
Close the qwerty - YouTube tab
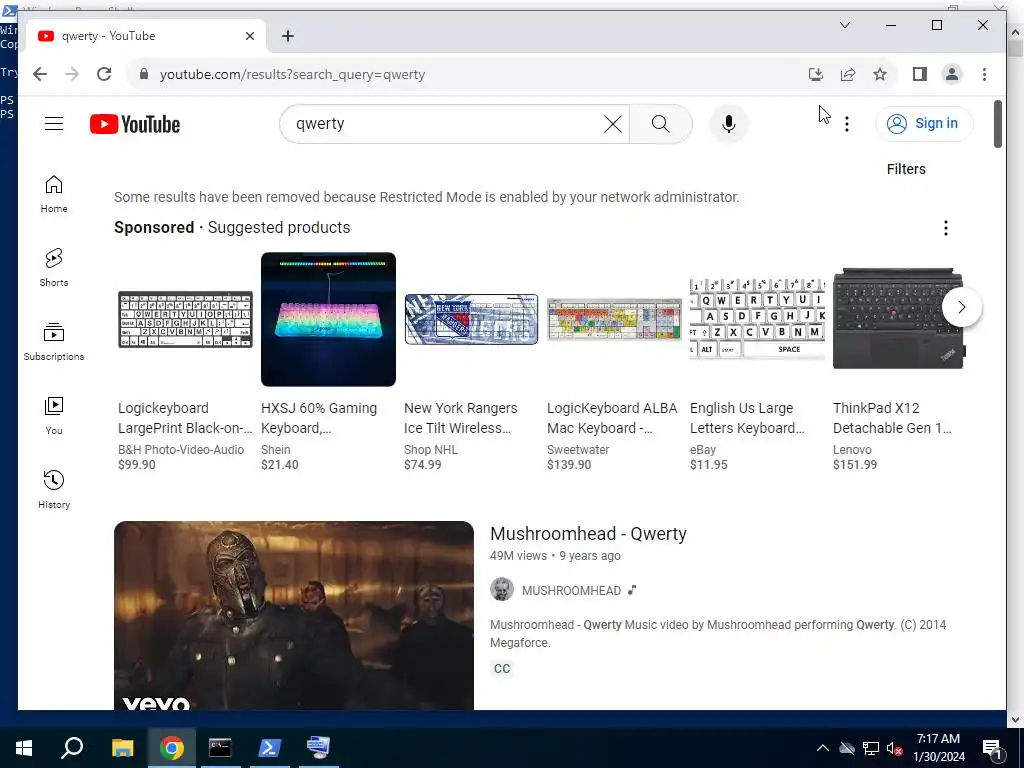click(x=249, y=37)
